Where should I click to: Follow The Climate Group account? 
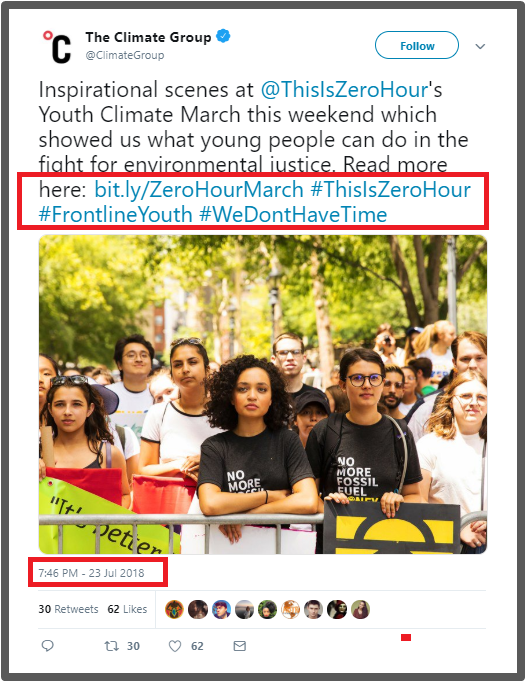point(417,45)
